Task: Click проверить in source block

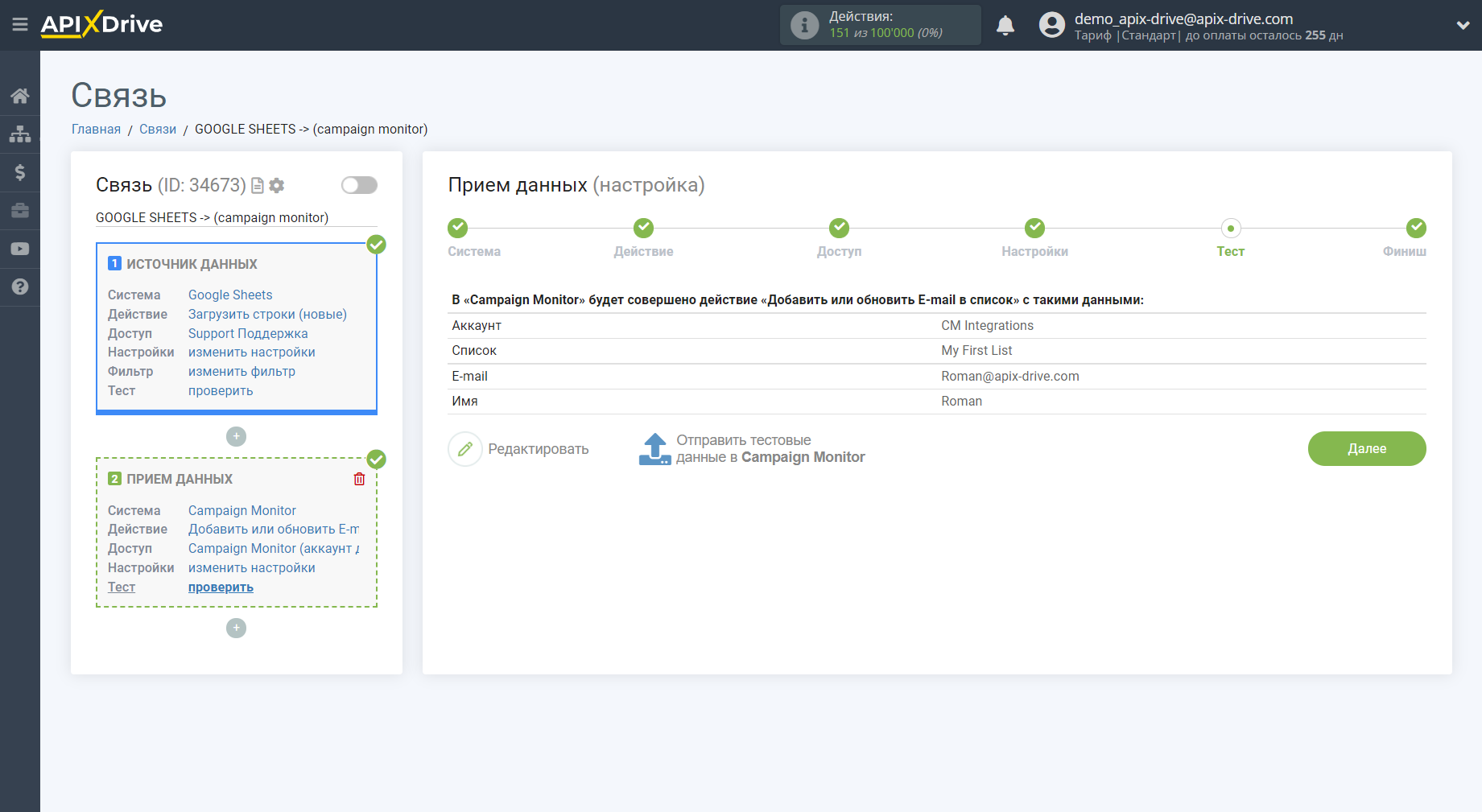Action: click(x=221, y=390)
